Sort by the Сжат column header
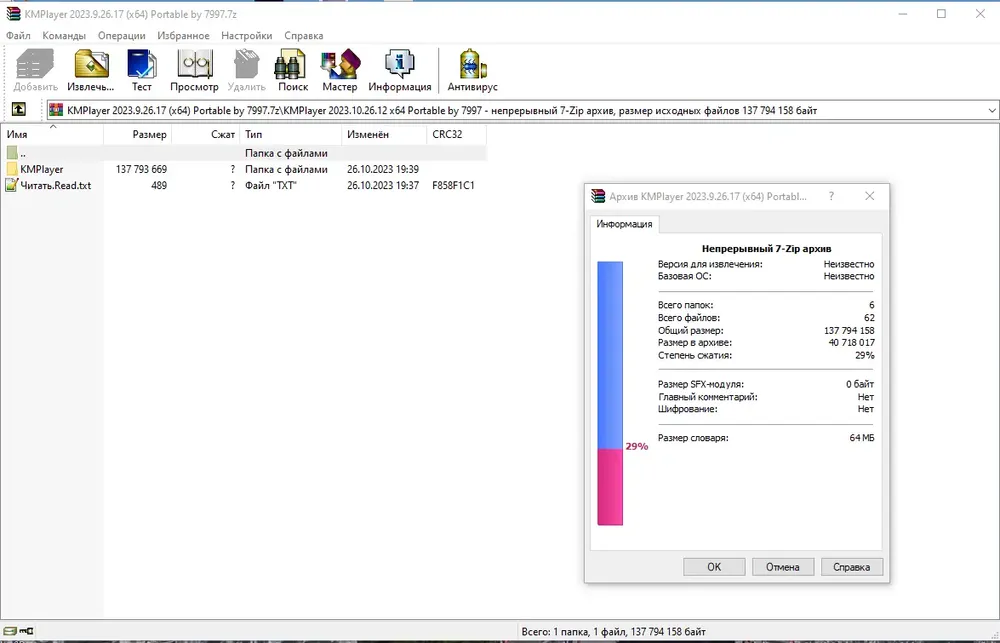 206,135
